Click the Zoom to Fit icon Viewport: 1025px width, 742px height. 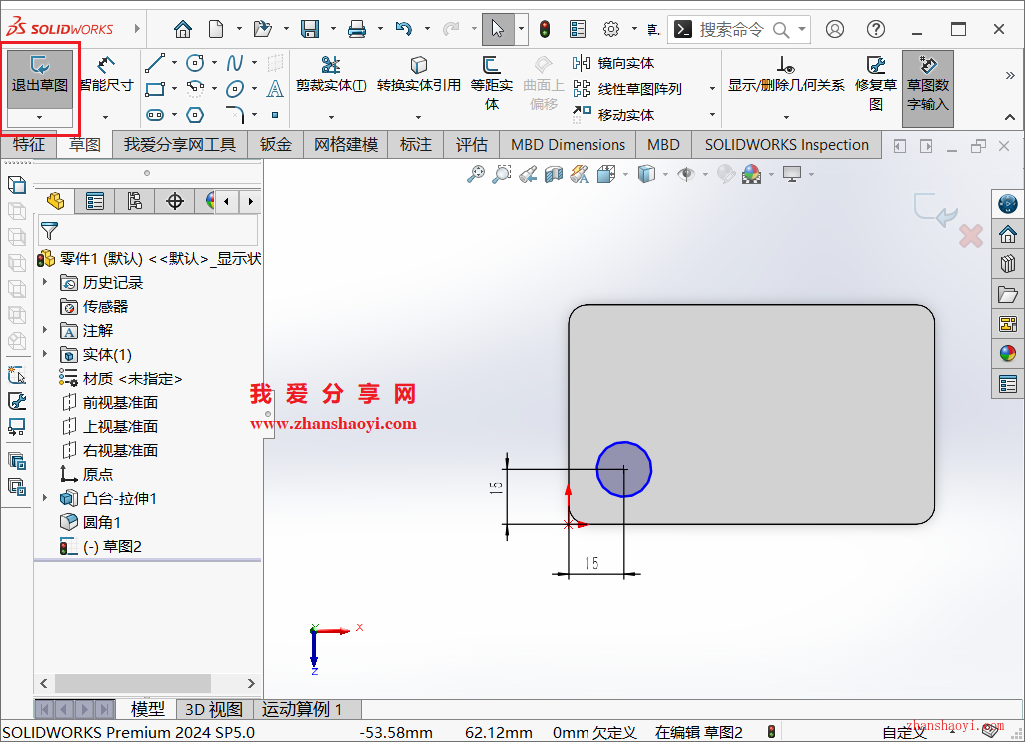(x=476, y=174)
